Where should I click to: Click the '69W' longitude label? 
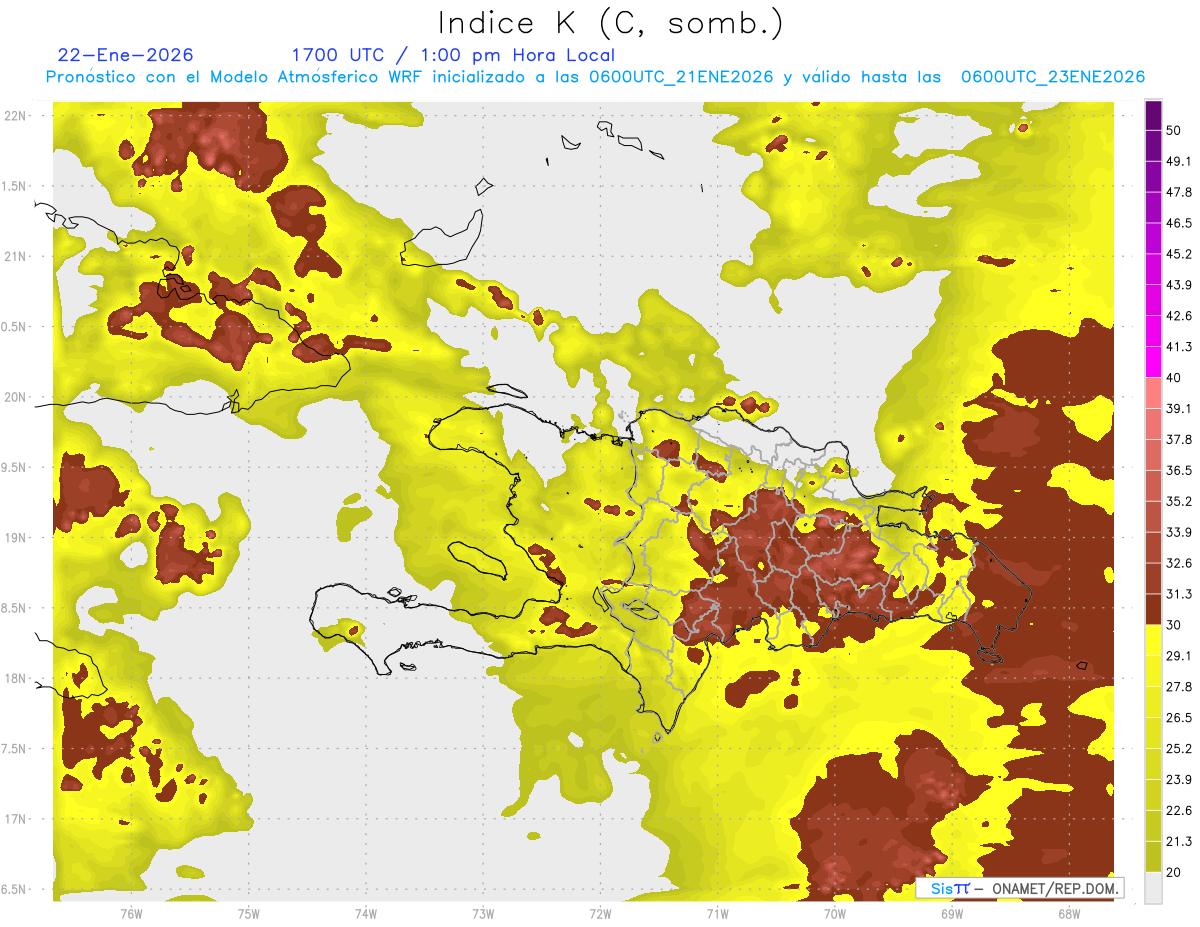tap(952, 913)
